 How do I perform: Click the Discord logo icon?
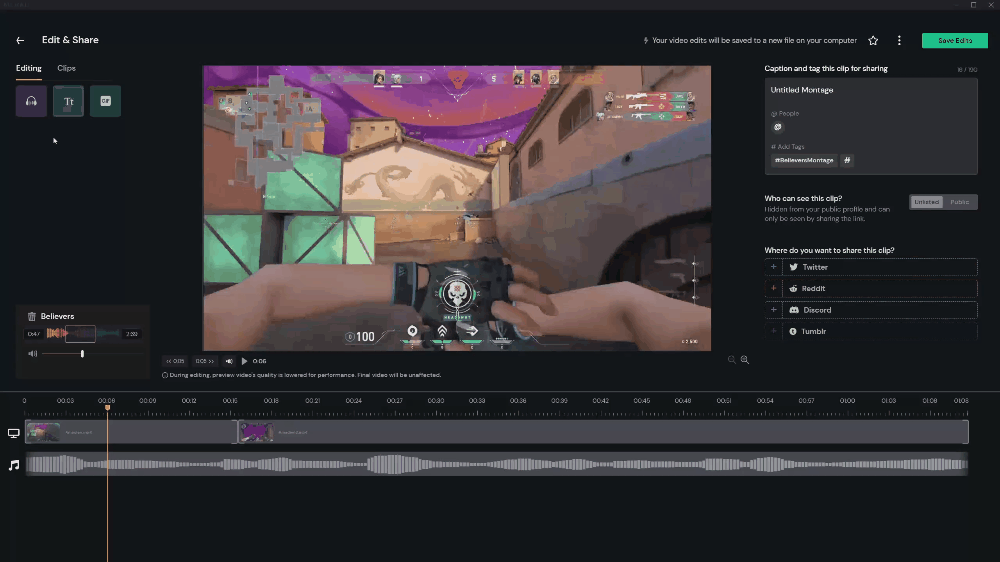794,310
